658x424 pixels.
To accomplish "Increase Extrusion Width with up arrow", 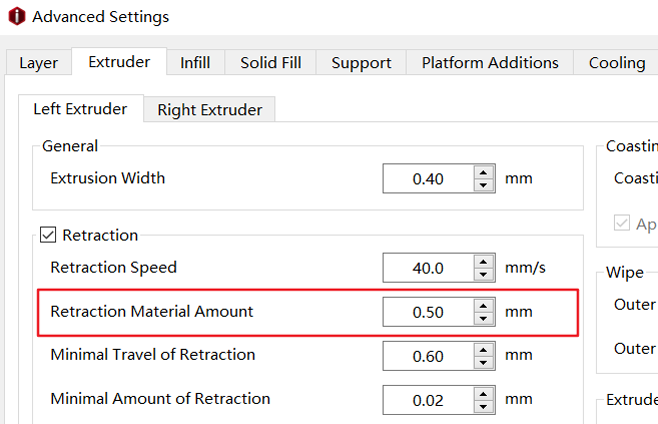I will point(484,172).
